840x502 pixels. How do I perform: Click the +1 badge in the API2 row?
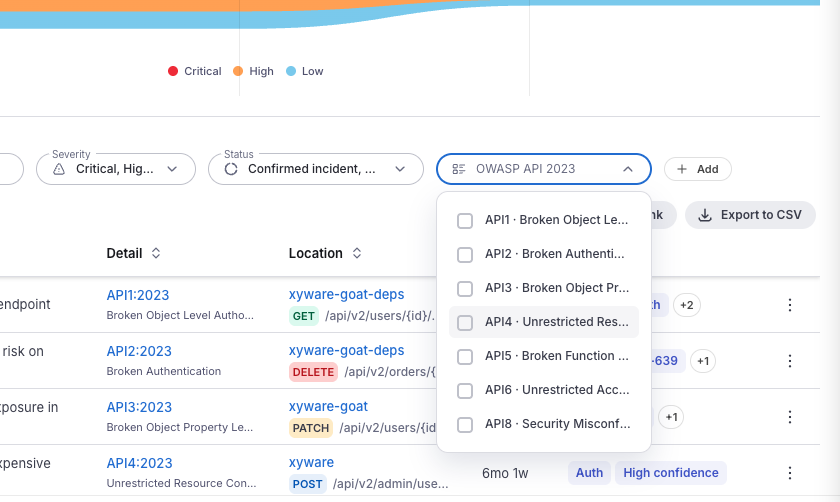pos(702,361)
